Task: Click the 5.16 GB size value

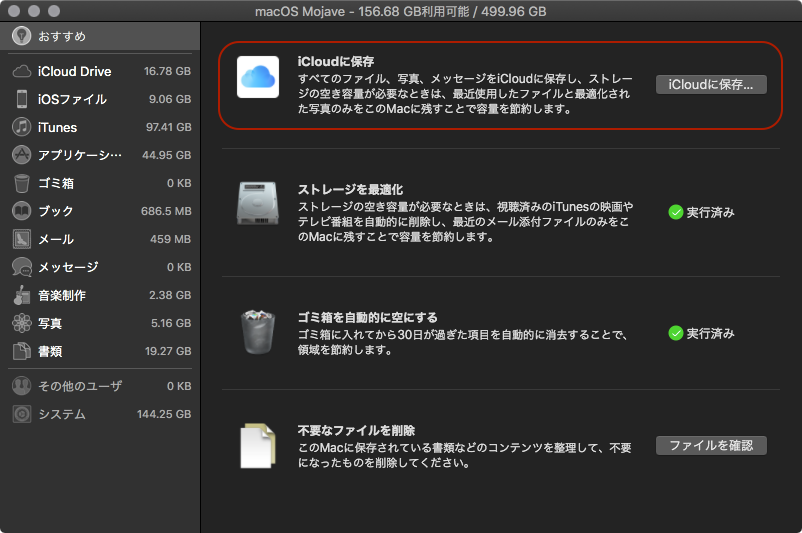Action: 171,323
